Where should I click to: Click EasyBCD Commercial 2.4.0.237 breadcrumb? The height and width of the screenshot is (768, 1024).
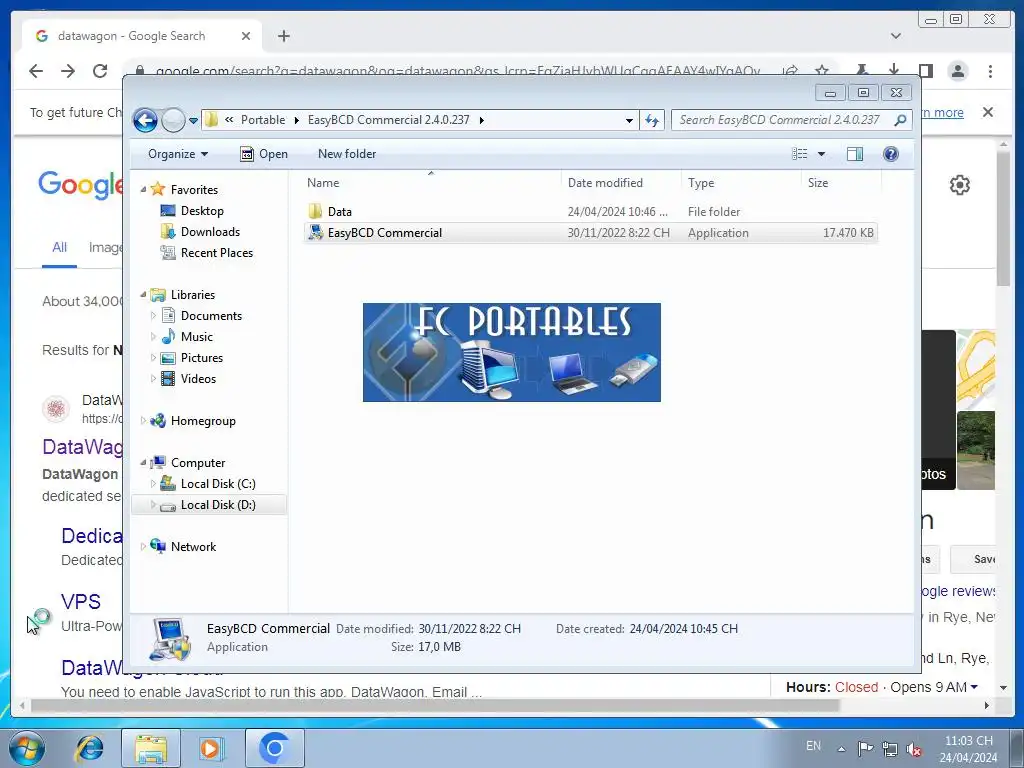pyautogui.click(x=388, y=120)
